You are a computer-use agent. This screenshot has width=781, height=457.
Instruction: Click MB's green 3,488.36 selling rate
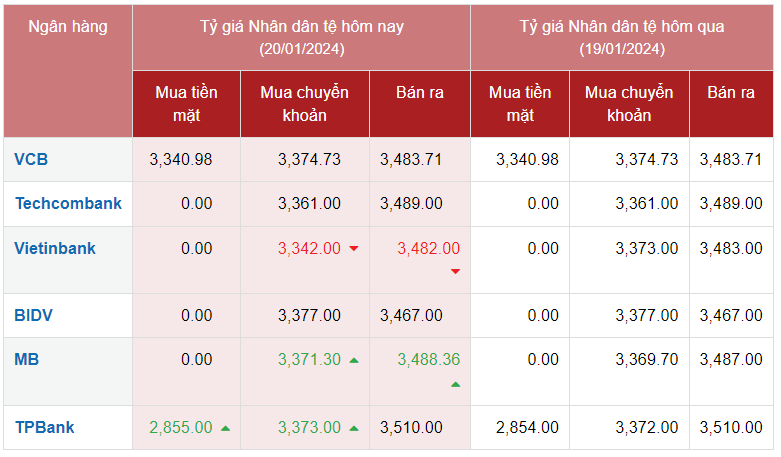click(x=429, y=359)
